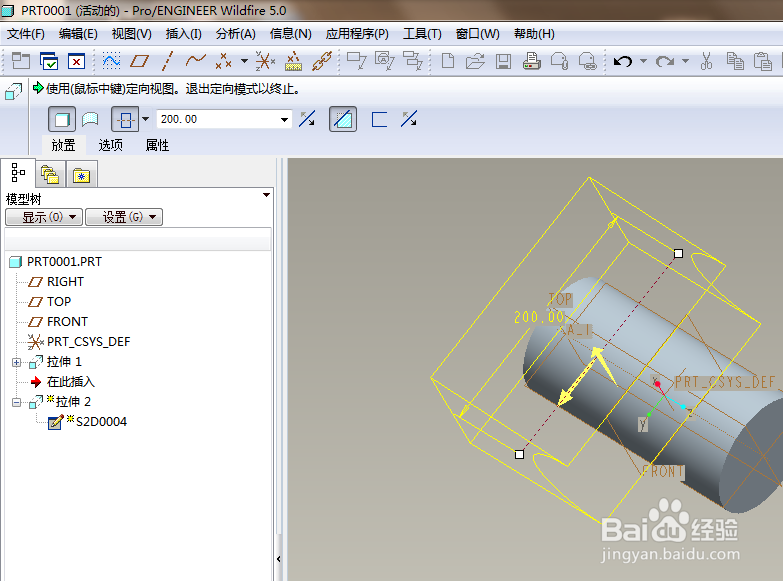Toggle extrude as surface
Viewport: 783px width, 581px height.
(90, 119)
